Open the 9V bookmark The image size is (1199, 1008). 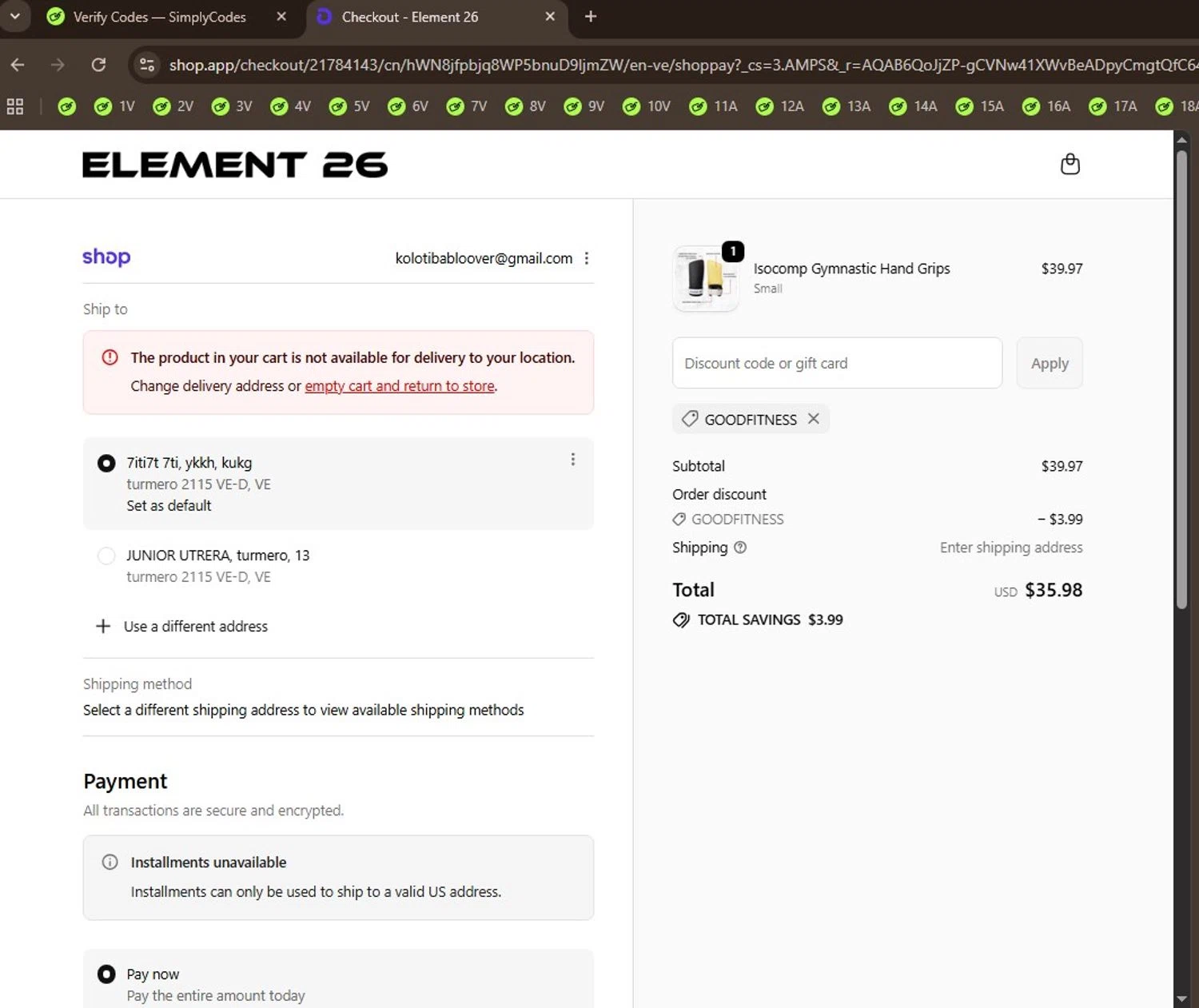(584, 106)
